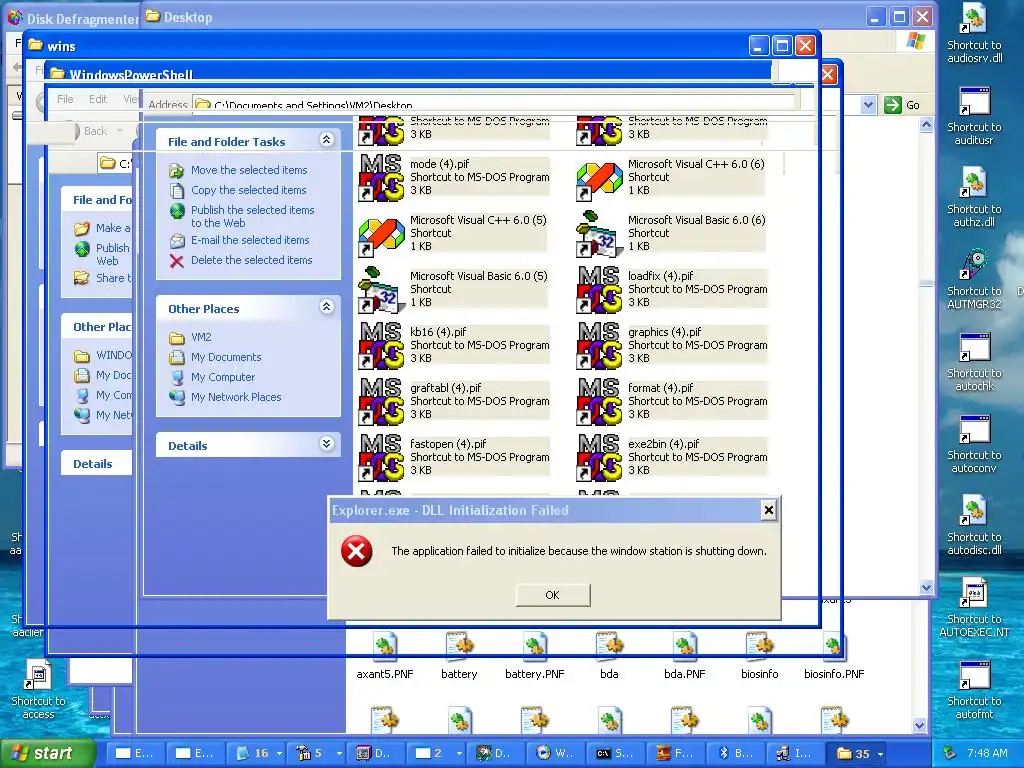Image resolution: width=1024 pixels, height=768 pixels.
Task: Select the Shortcut to access desktop icon
Action: [x=38, y=675]
